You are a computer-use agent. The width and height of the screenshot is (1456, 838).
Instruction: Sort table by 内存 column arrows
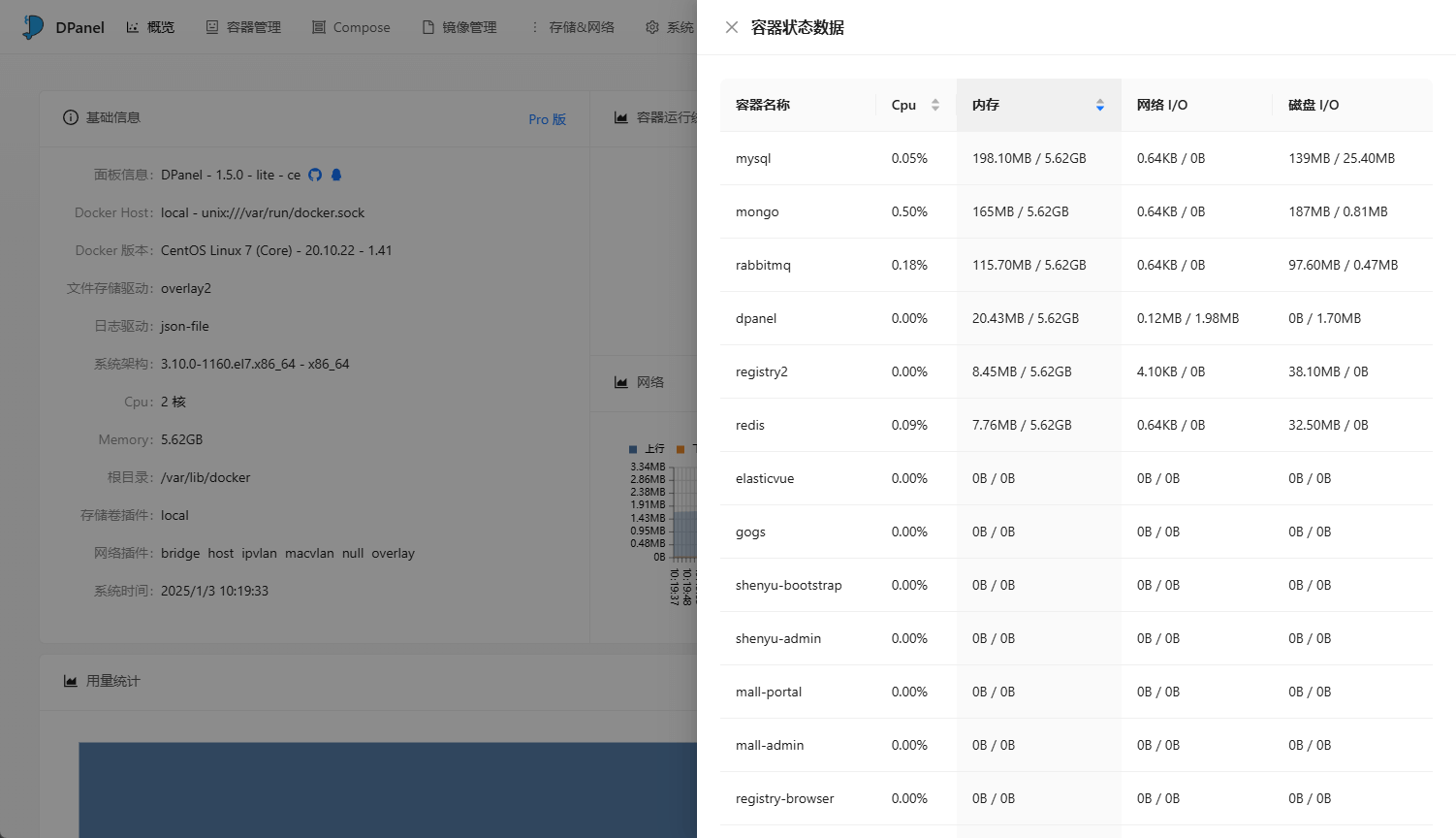(1100, 105)
